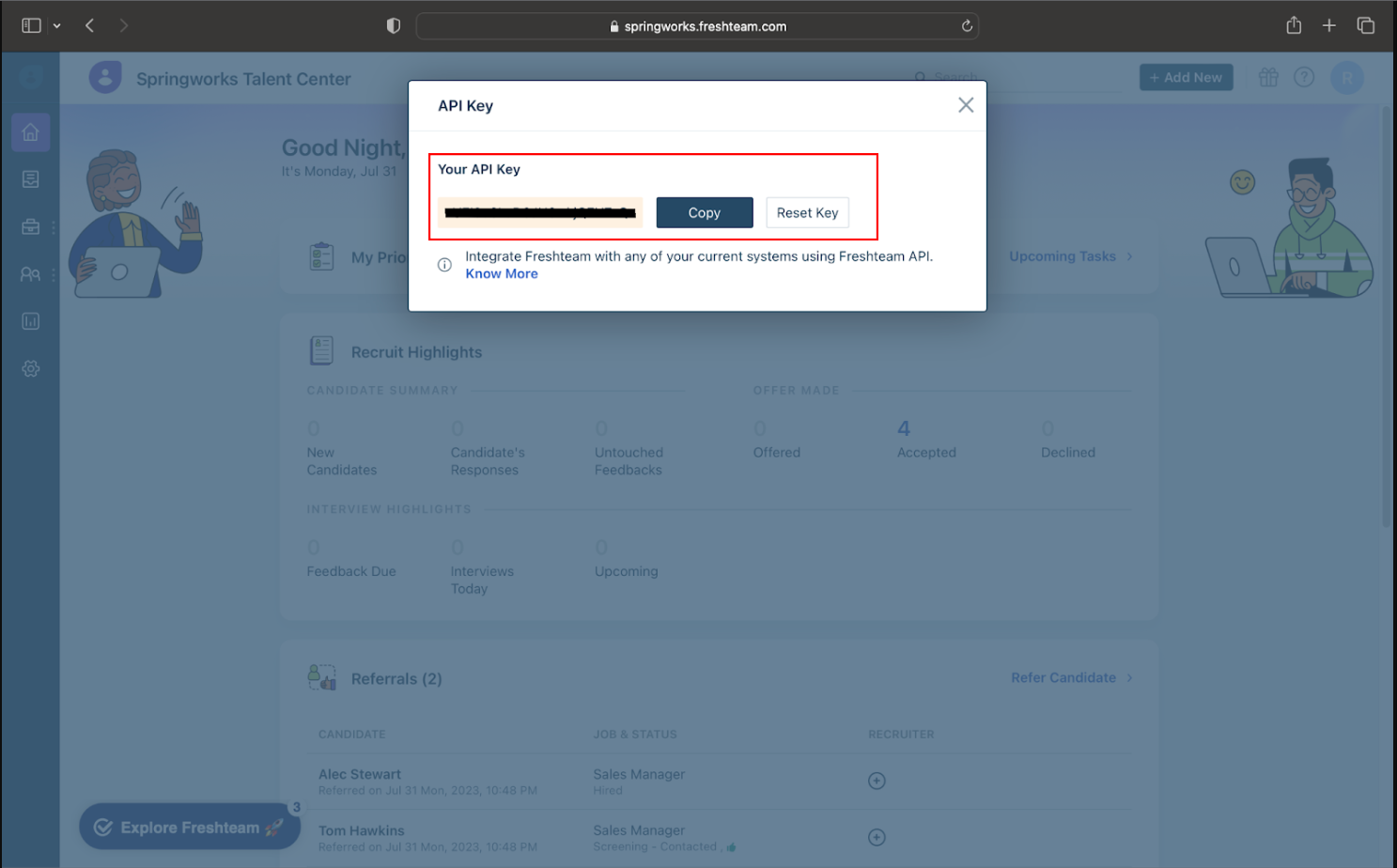Image resolution: width=1397 pixels, height=868 pixels.
Task: Close the API Key dialog
Action: pos(966,105)
